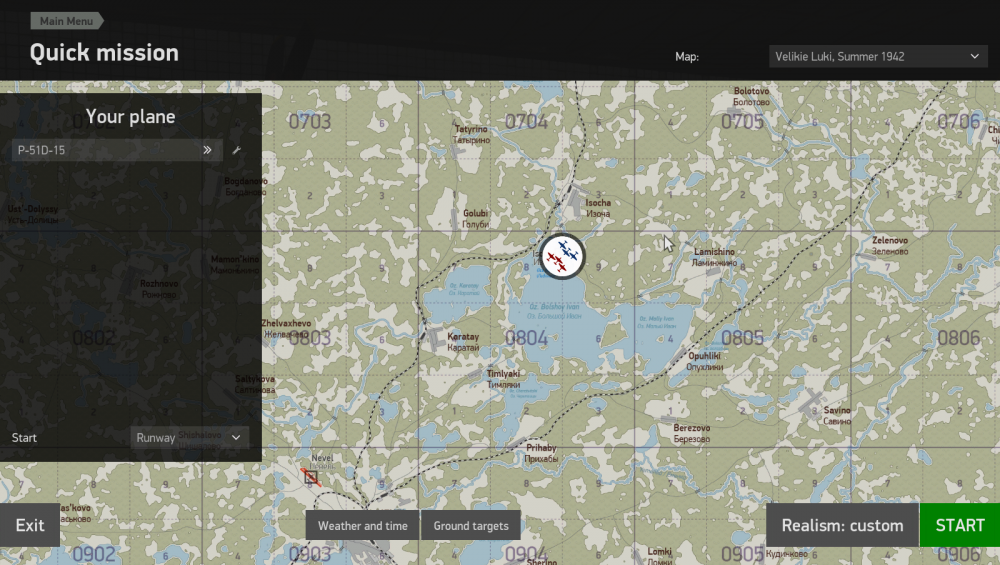The image size is (1000, 565).
Task: Open the Start type Runway dropdown
Action: click(189, 437)
